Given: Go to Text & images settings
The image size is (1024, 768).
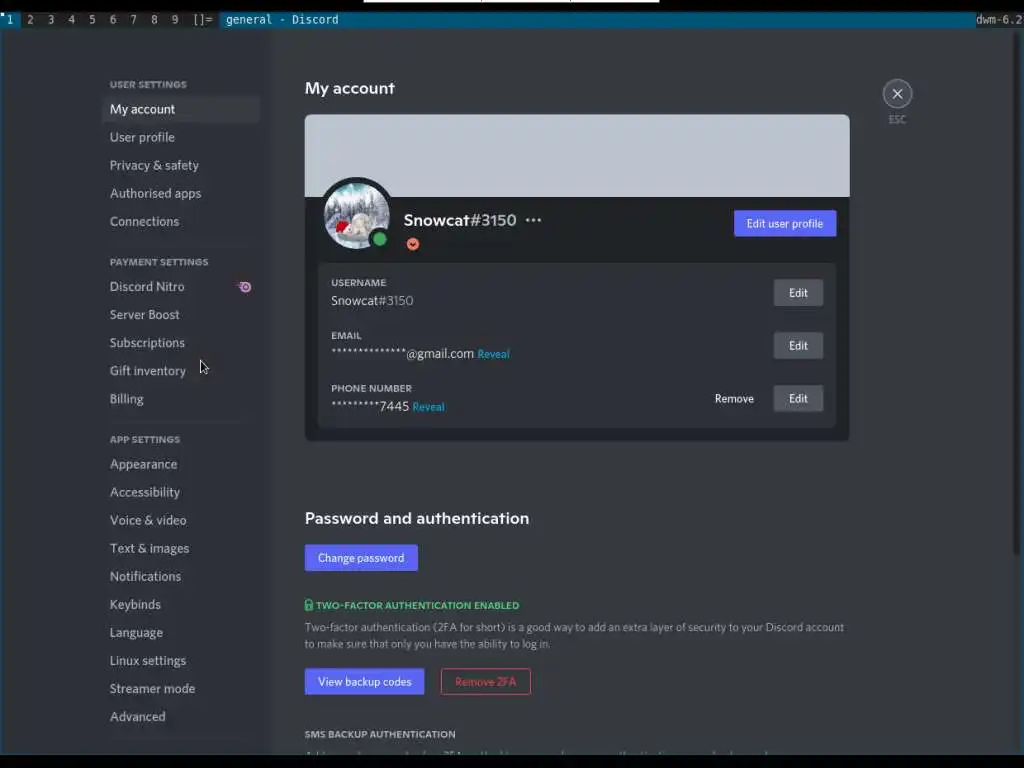Looking at the screenshot, I should (181, 549).
